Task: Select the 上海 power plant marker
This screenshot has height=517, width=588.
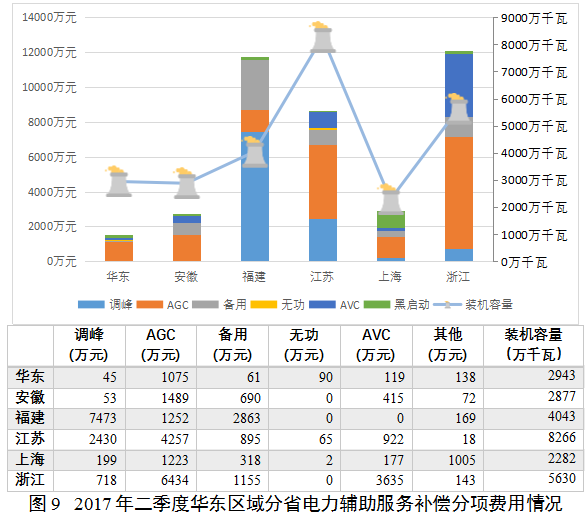Action: pos(390,199)
